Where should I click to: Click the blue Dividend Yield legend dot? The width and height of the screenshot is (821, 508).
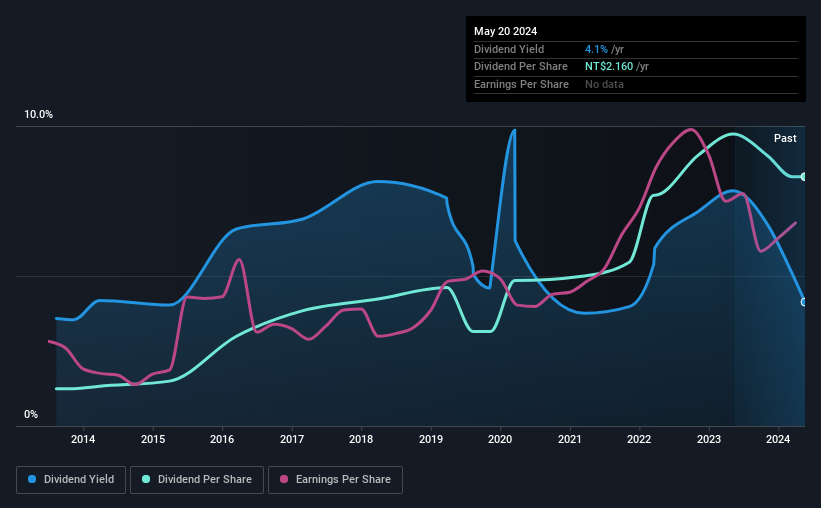point(32,479)
